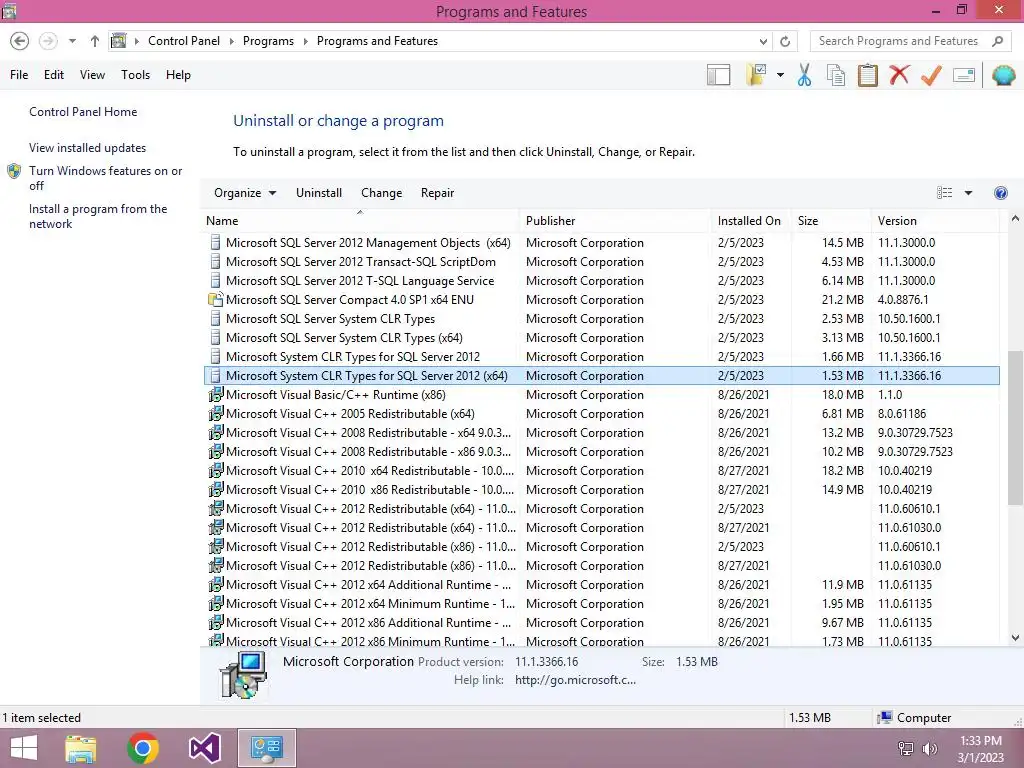Open the Help menu
Viewport: 1024px width, 768px height.
[178, 75]
